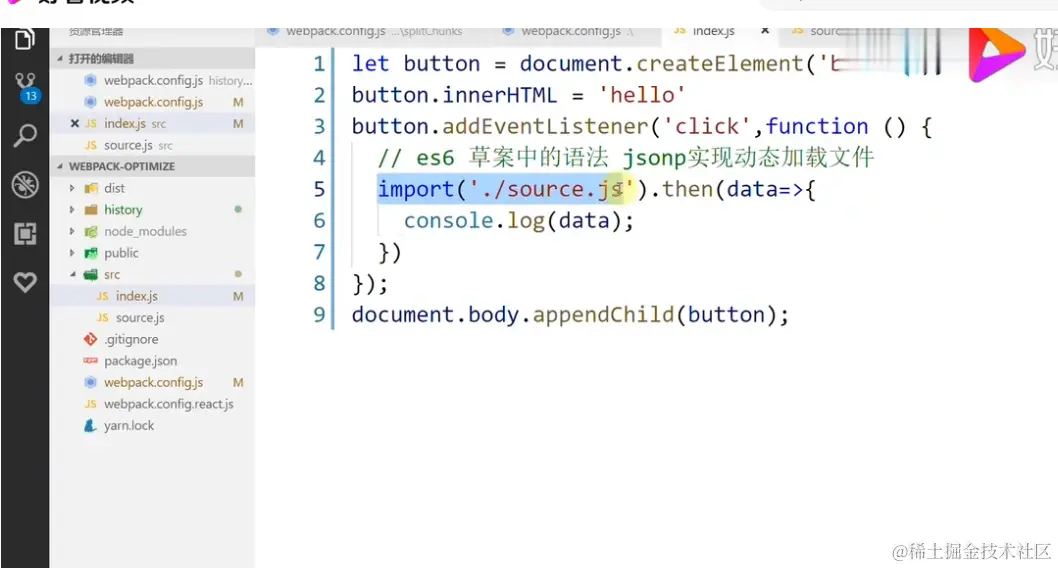Click the npm icon beside package.json
This screenshot has height=568, width=1058.
(90, 361)
